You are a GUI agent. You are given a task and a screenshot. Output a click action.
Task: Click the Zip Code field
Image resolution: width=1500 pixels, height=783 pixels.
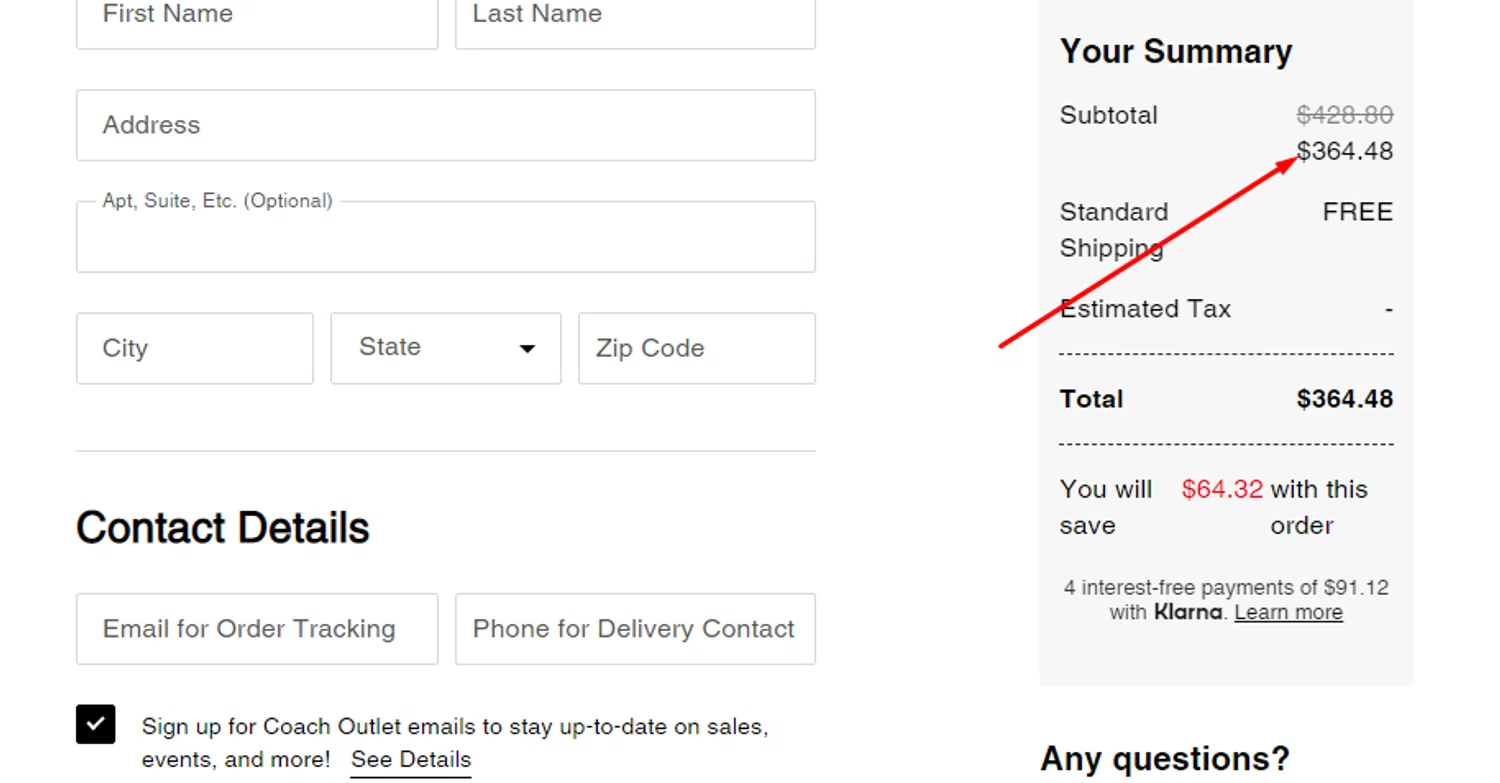(696, 348)
